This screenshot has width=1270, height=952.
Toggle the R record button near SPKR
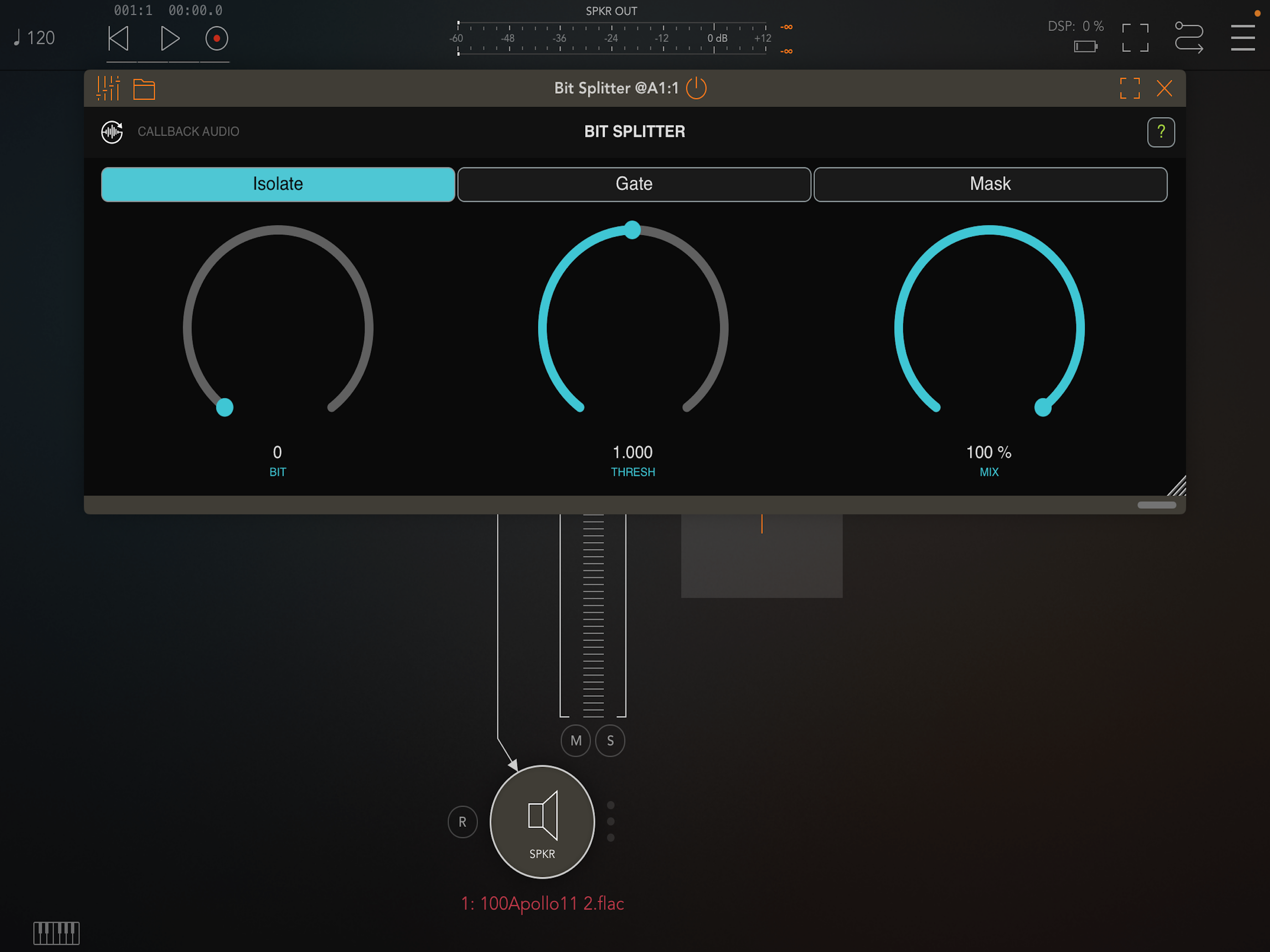[x=462, y=822]
